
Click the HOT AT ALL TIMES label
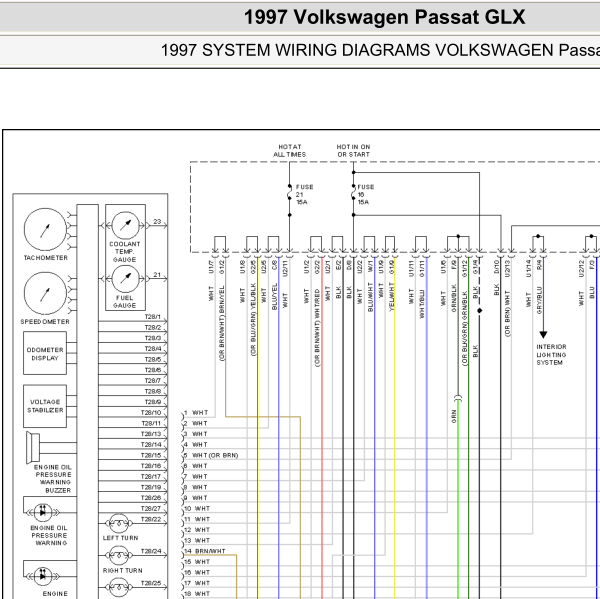[x=290, y=150]
